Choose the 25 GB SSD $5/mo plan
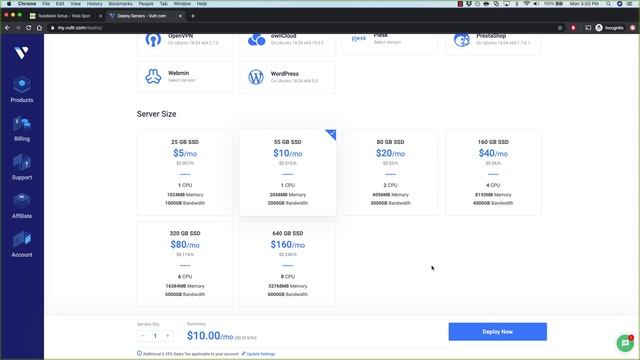This screenshot has width=640, height=360. pyautogui.click(x=185, y=172)
